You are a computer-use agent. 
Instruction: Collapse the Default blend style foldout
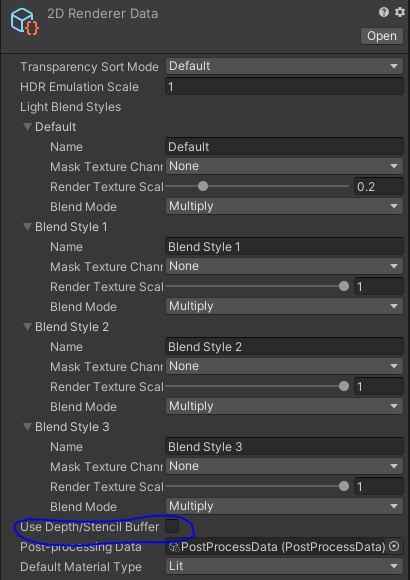pos(27,127)
